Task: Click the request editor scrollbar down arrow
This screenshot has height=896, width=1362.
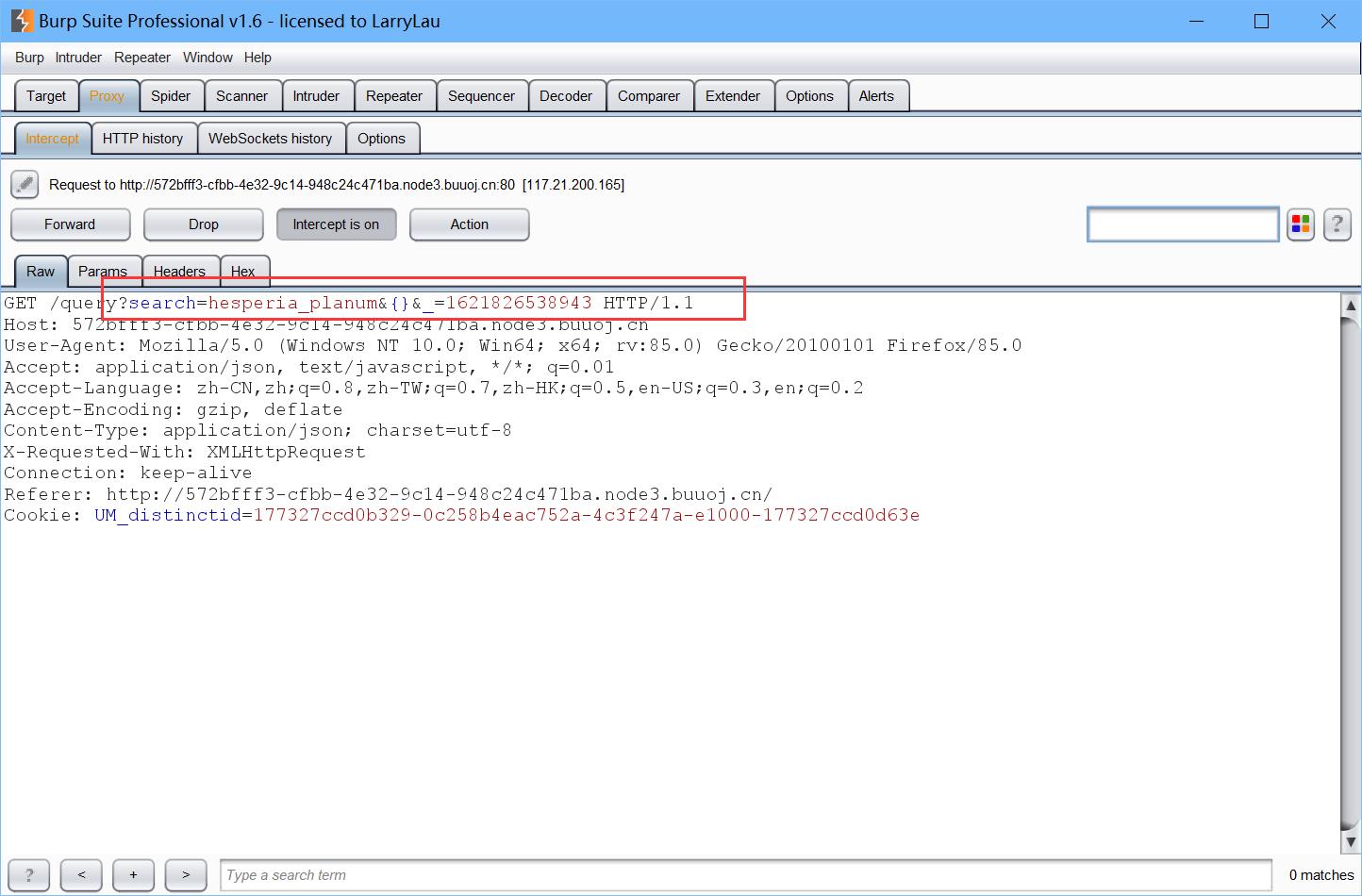Action: (1351, 842)
